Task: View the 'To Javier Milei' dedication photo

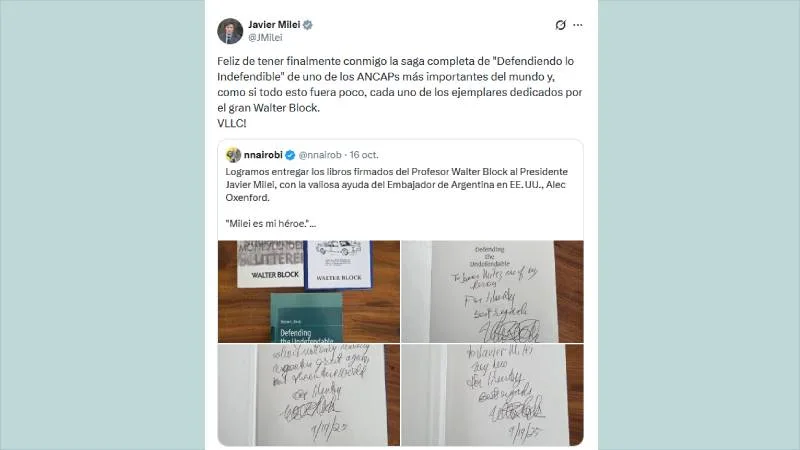Action: coord(492,395)
